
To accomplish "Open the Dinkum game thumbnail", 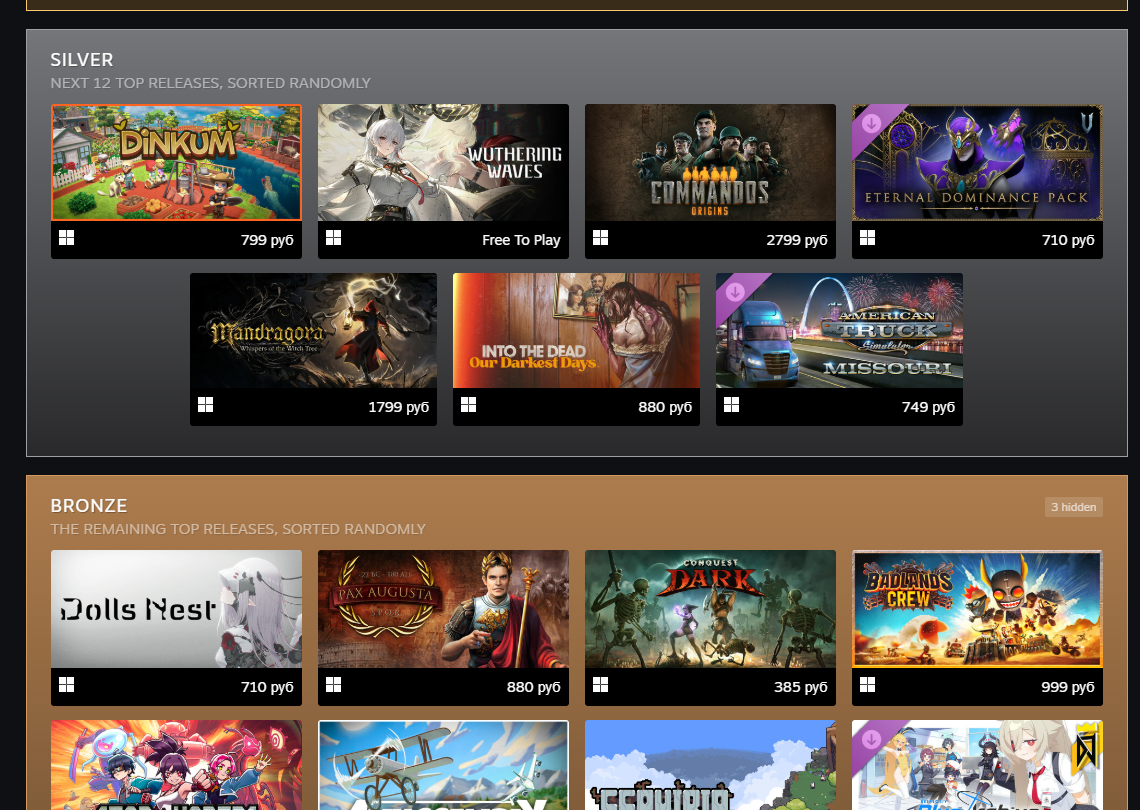I will (176, 162).
